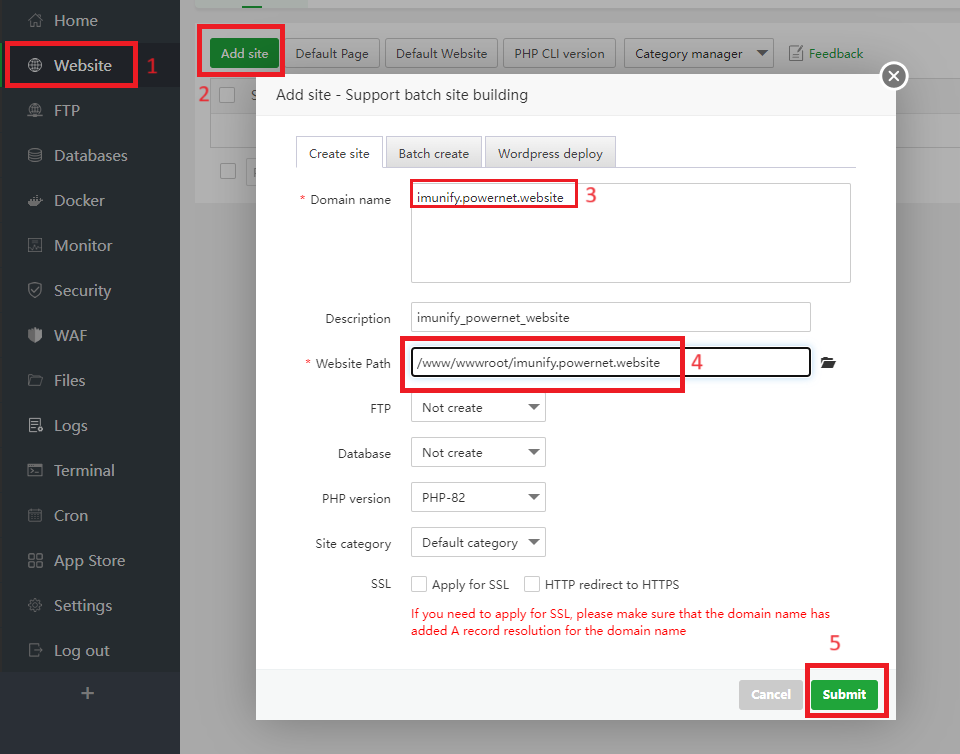Cancel the Add site dialog
960x754 pixels.
770,694
